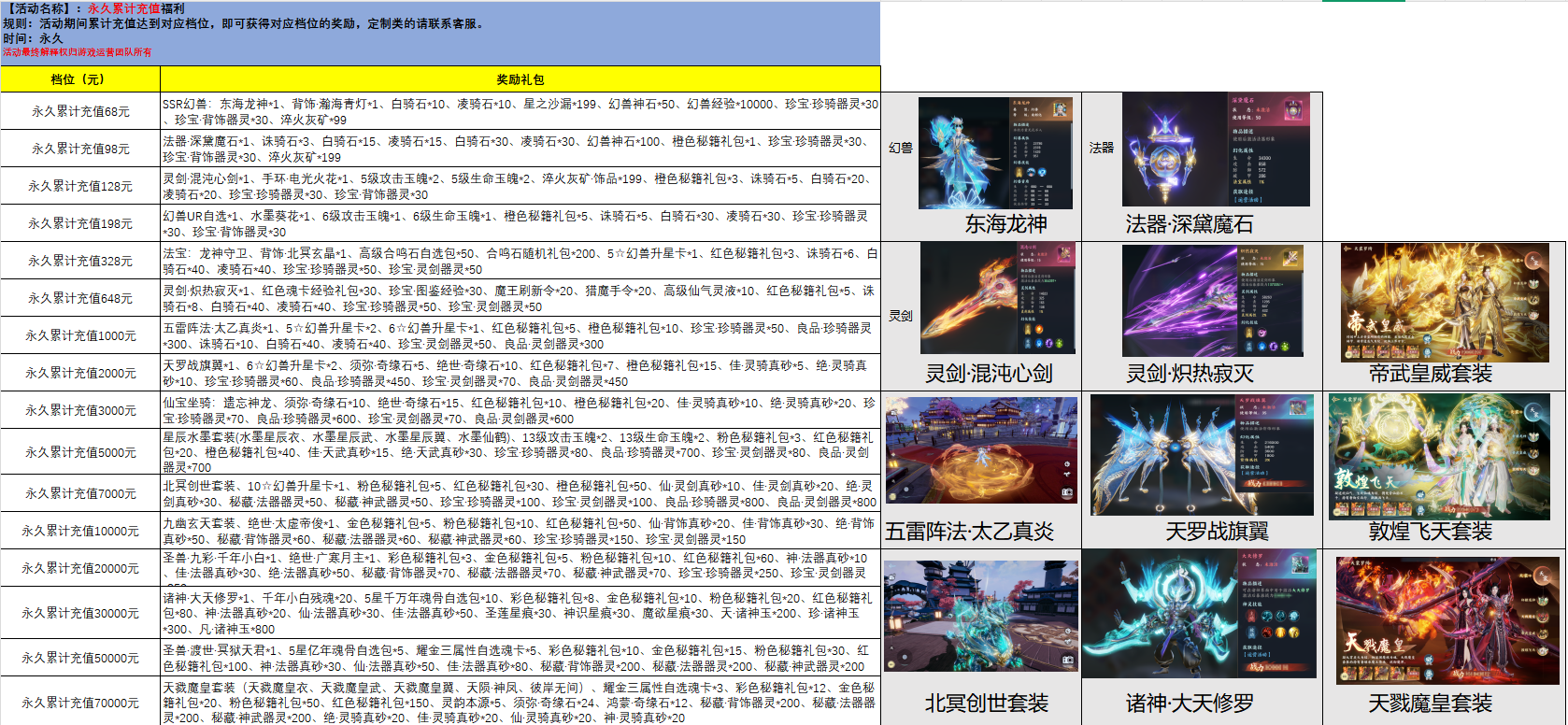The image size is (1568, 725).
Task: Click the 东海龙神 phantom beast preview image
Action: pos(995,153)
